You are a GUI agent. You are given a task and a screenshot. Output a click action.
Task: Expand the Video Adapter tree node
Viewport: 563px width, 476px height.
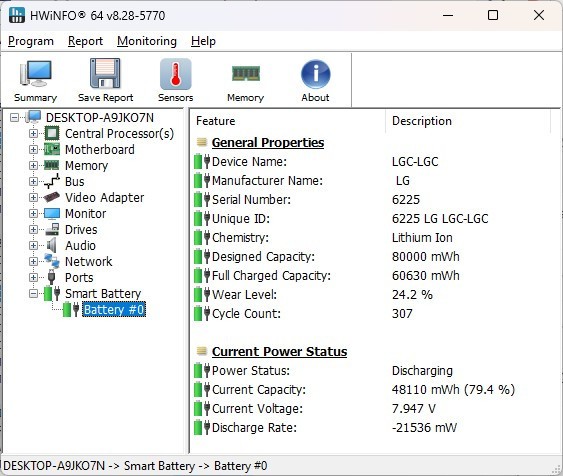tap(33, 197)
